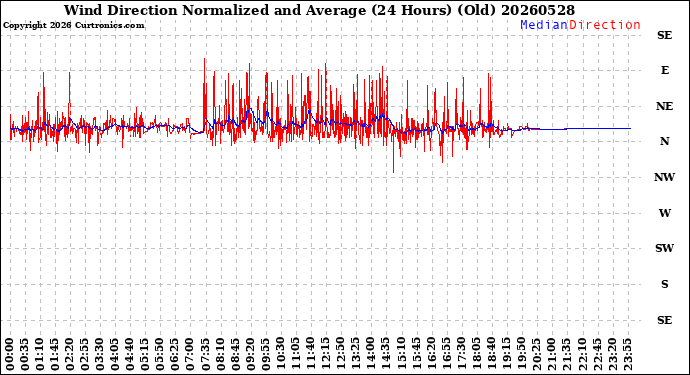This screenshot has height=375, width=690.
Task: Click the 19:50 time label
Action: coord(521,354)
